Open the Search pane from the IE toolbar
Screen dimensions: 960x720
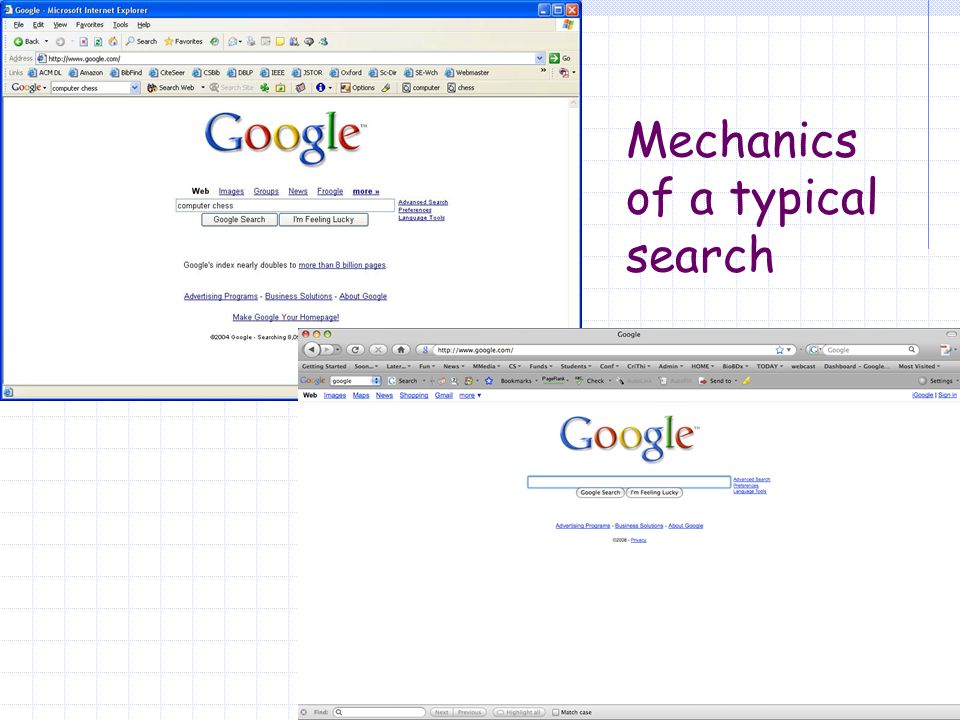pyautogui.click(x=141, y=42)
